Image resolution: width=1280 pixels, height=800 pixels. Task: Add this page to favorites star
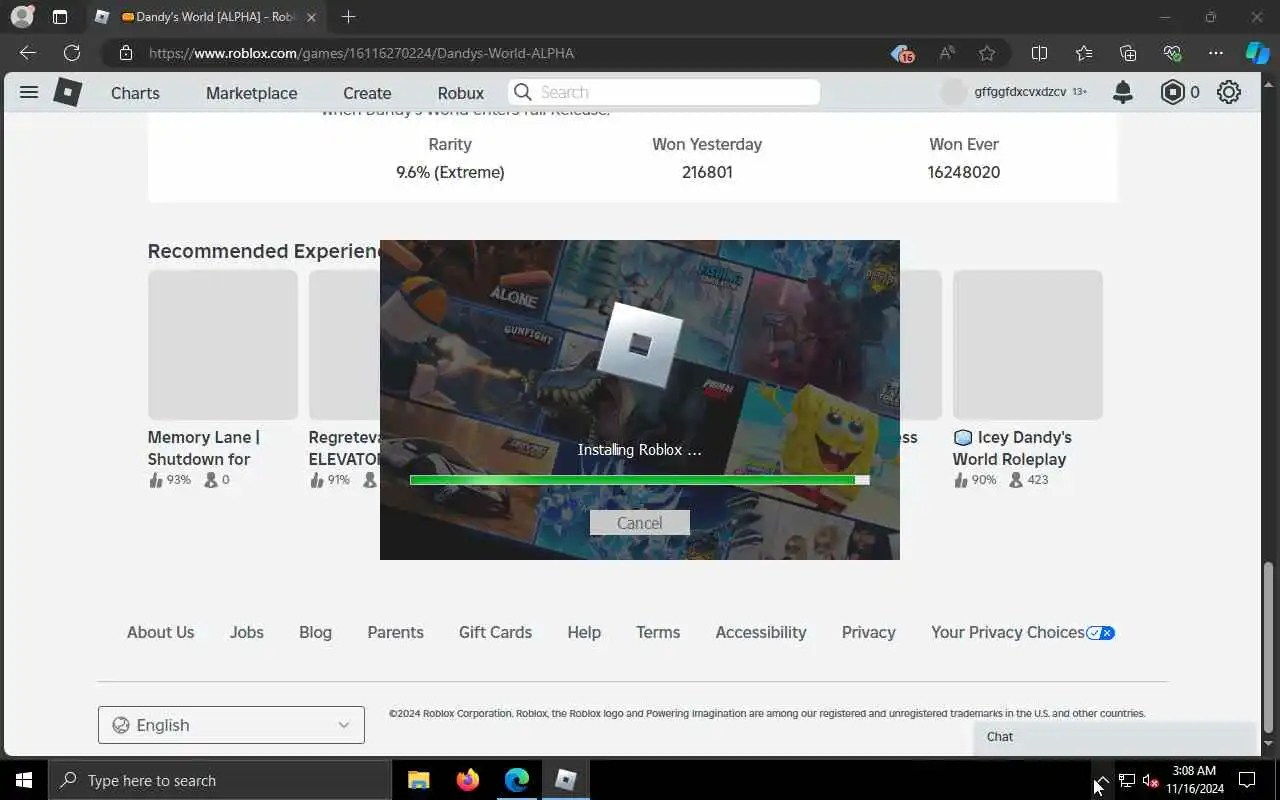pyautogui.click(x=987, y=53)
